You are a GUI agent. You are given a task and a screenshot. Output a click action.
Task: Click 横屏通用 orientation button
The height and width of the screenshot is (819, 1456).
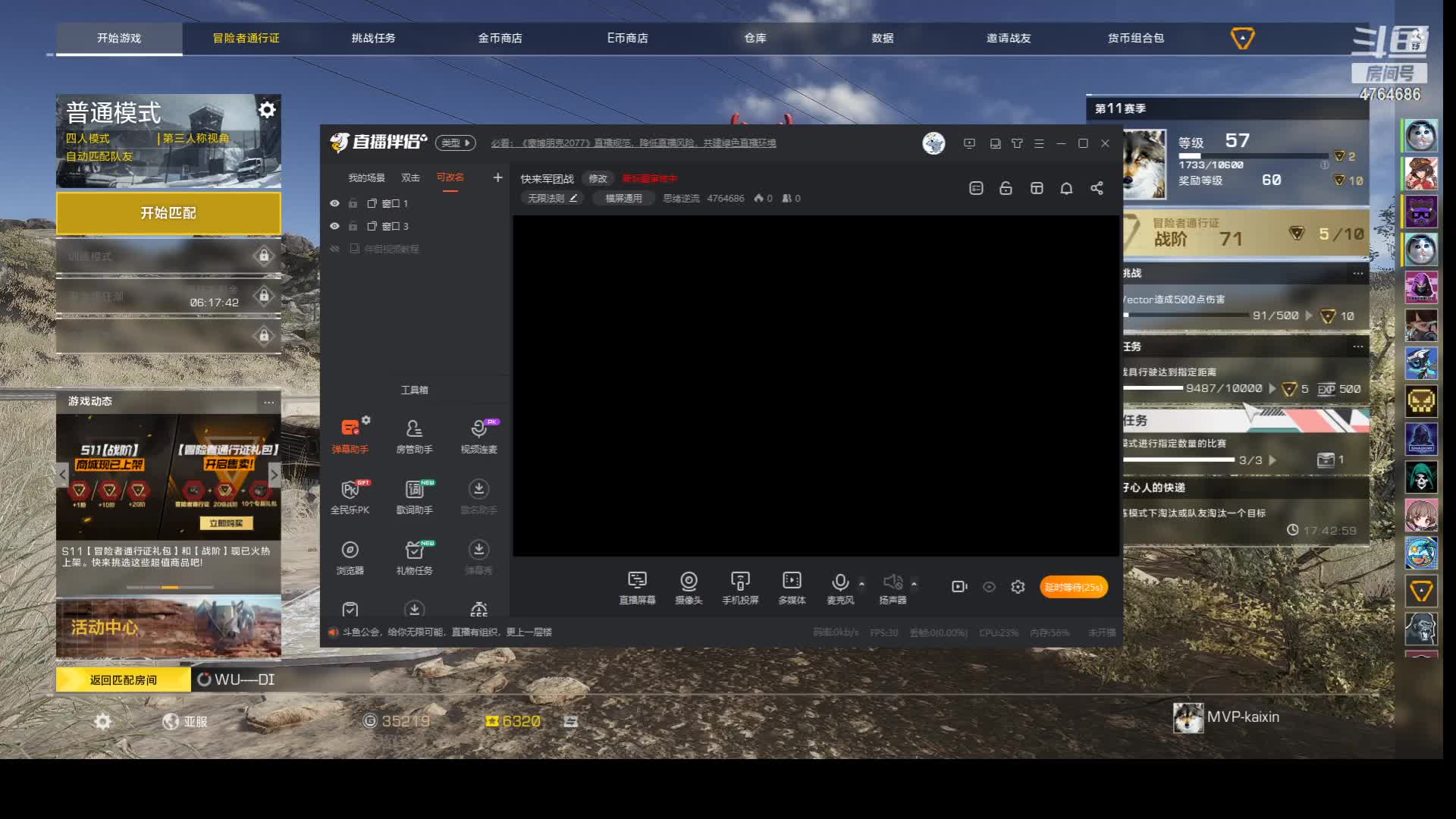[x=623, y=198]
